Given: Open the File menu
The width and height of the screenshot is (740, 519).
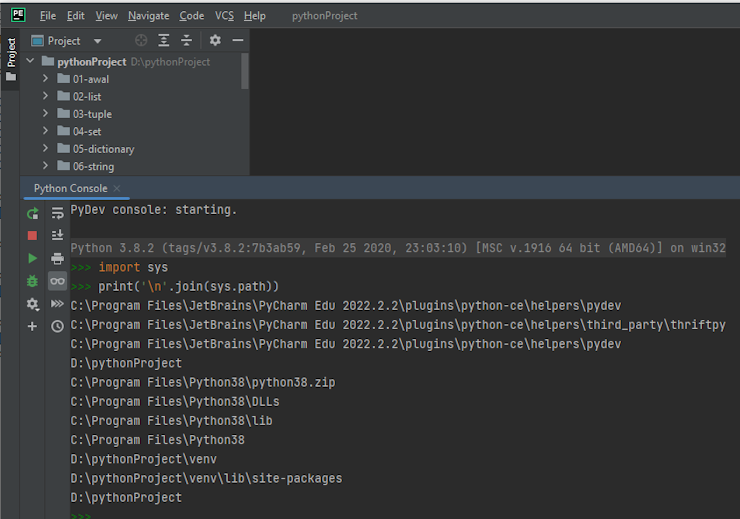Looking at the screenshot, I should click(x=48, y=16).
